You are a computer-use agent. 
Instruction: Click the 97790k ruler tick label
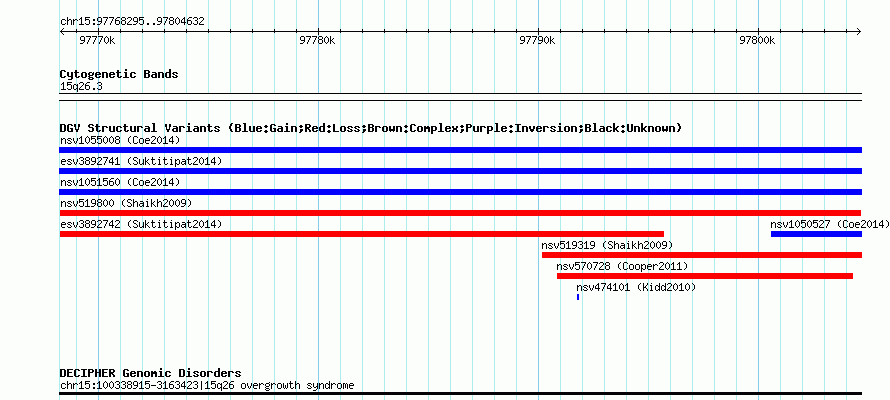538,40
